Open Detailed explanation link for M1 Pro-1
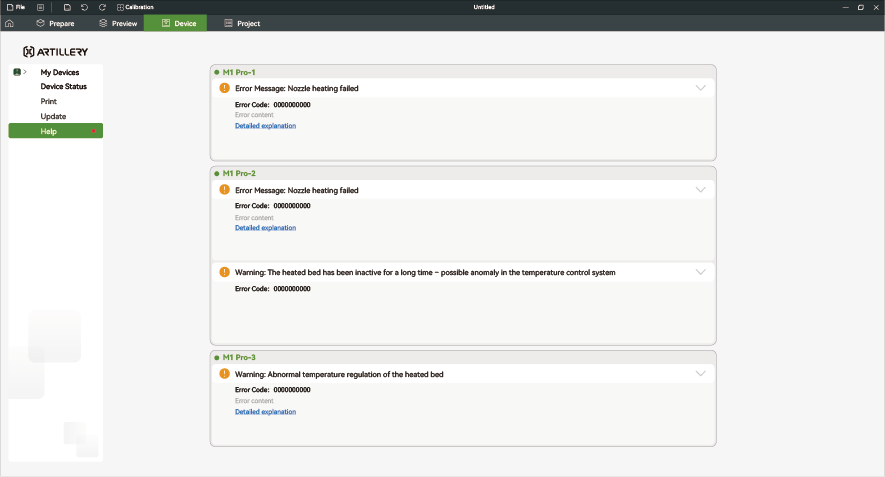885x477 pixels. [x=265, y=126]
